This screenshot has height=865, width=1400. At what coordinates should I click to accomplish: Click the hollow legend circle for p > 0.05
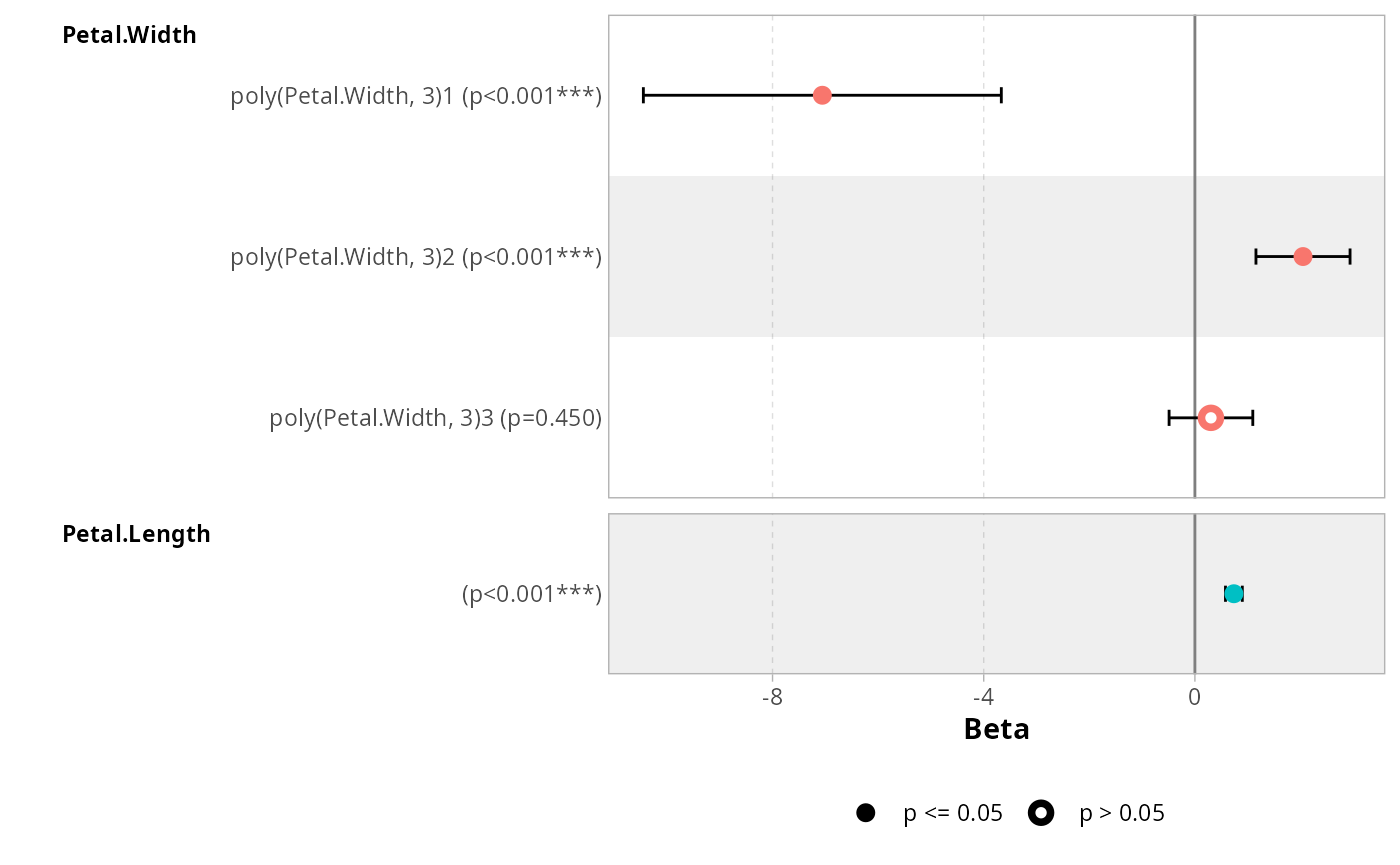click(1041, 813)
